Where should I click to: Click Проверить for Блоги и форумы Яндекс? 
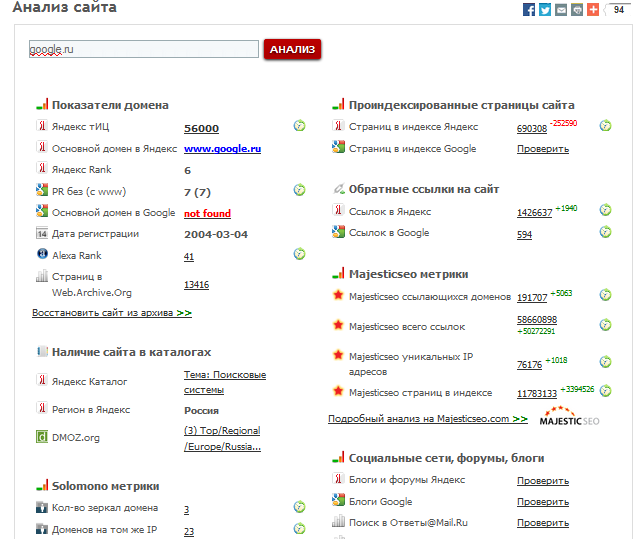click(543, 481)
